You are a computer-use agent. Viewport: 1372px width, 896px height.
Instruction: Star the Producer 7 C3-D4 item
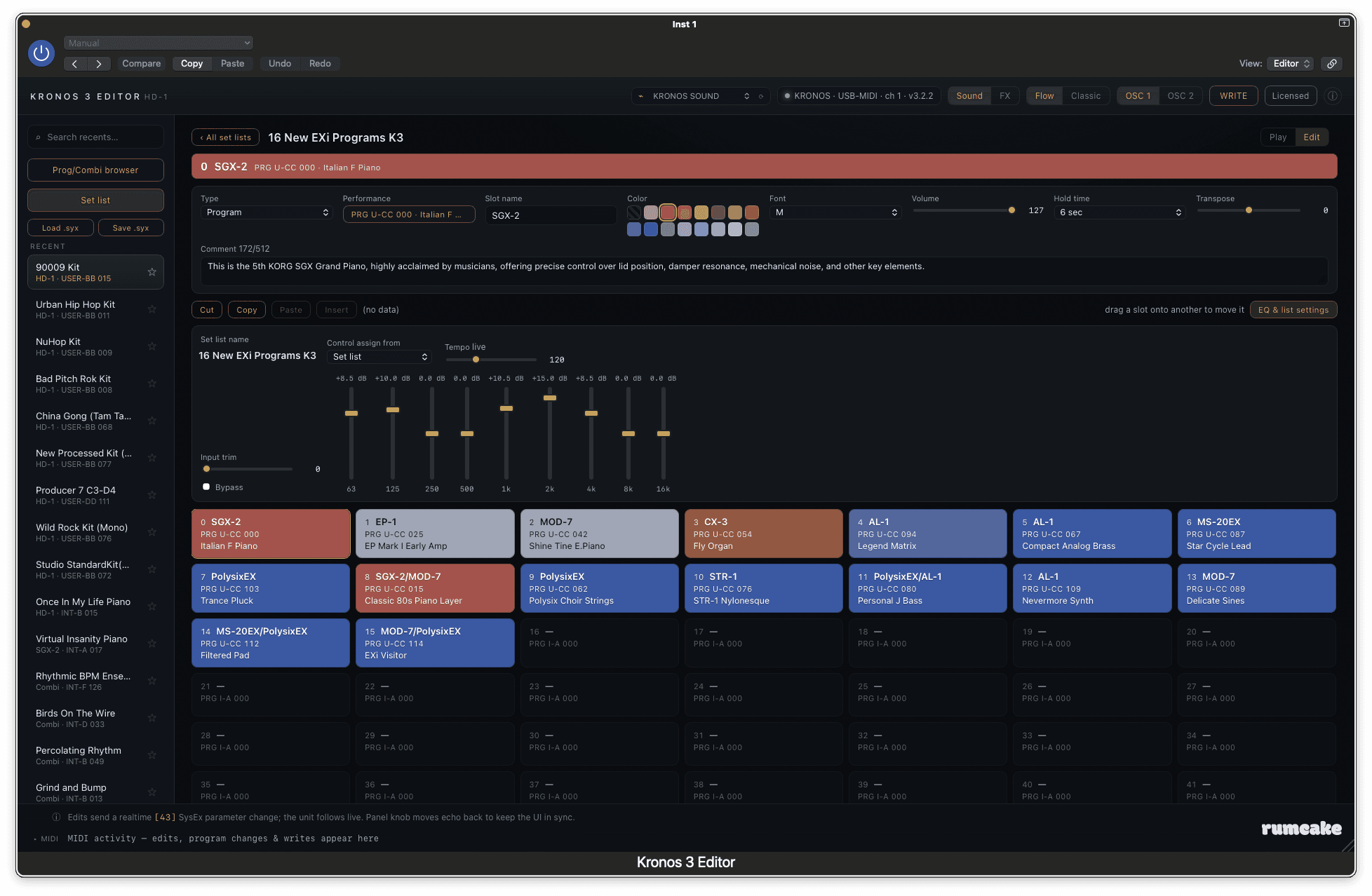tap(152, 495)
